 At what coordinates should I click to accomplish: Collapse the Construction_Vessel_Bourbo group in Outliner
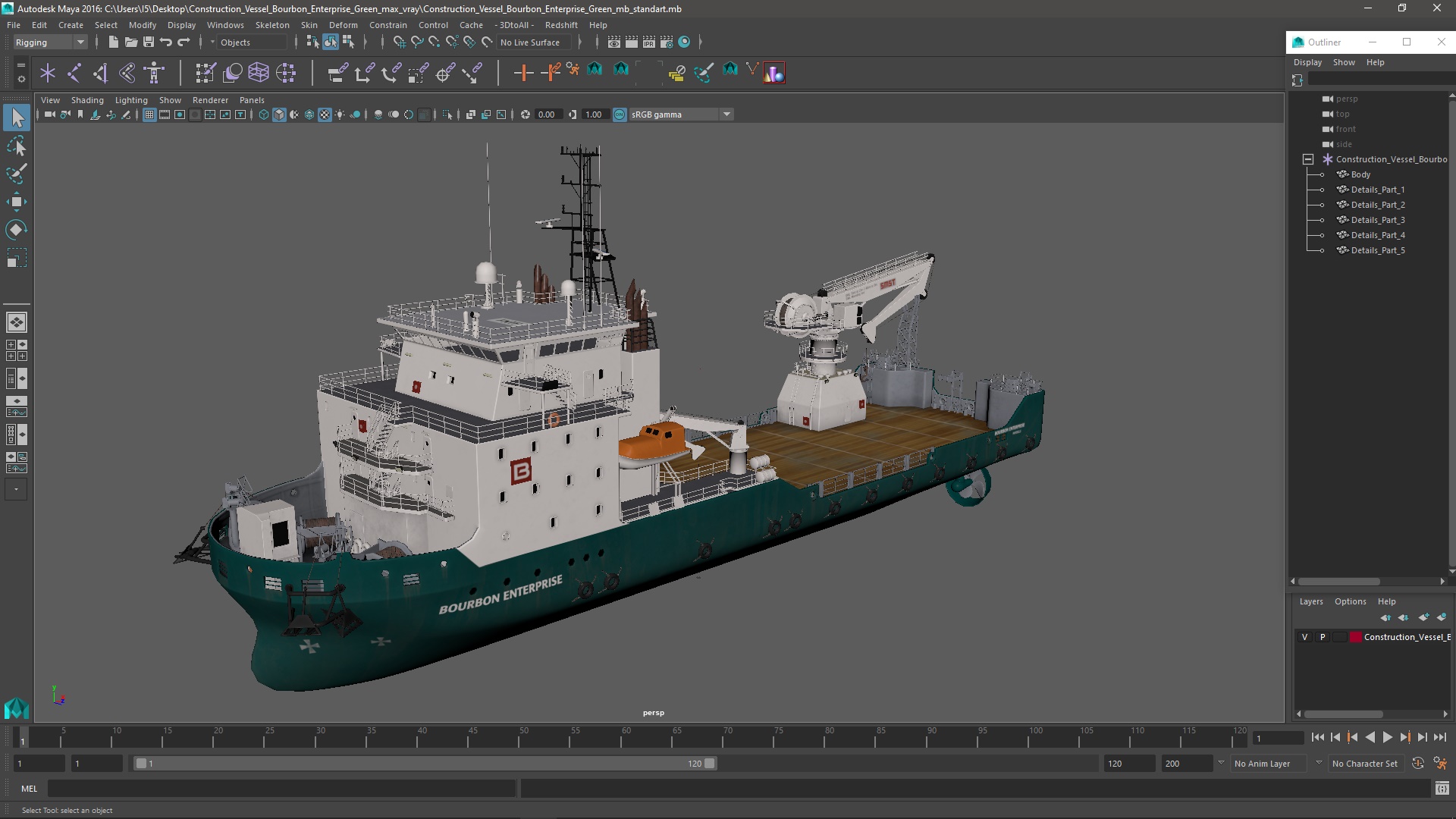coord(1308,159)
